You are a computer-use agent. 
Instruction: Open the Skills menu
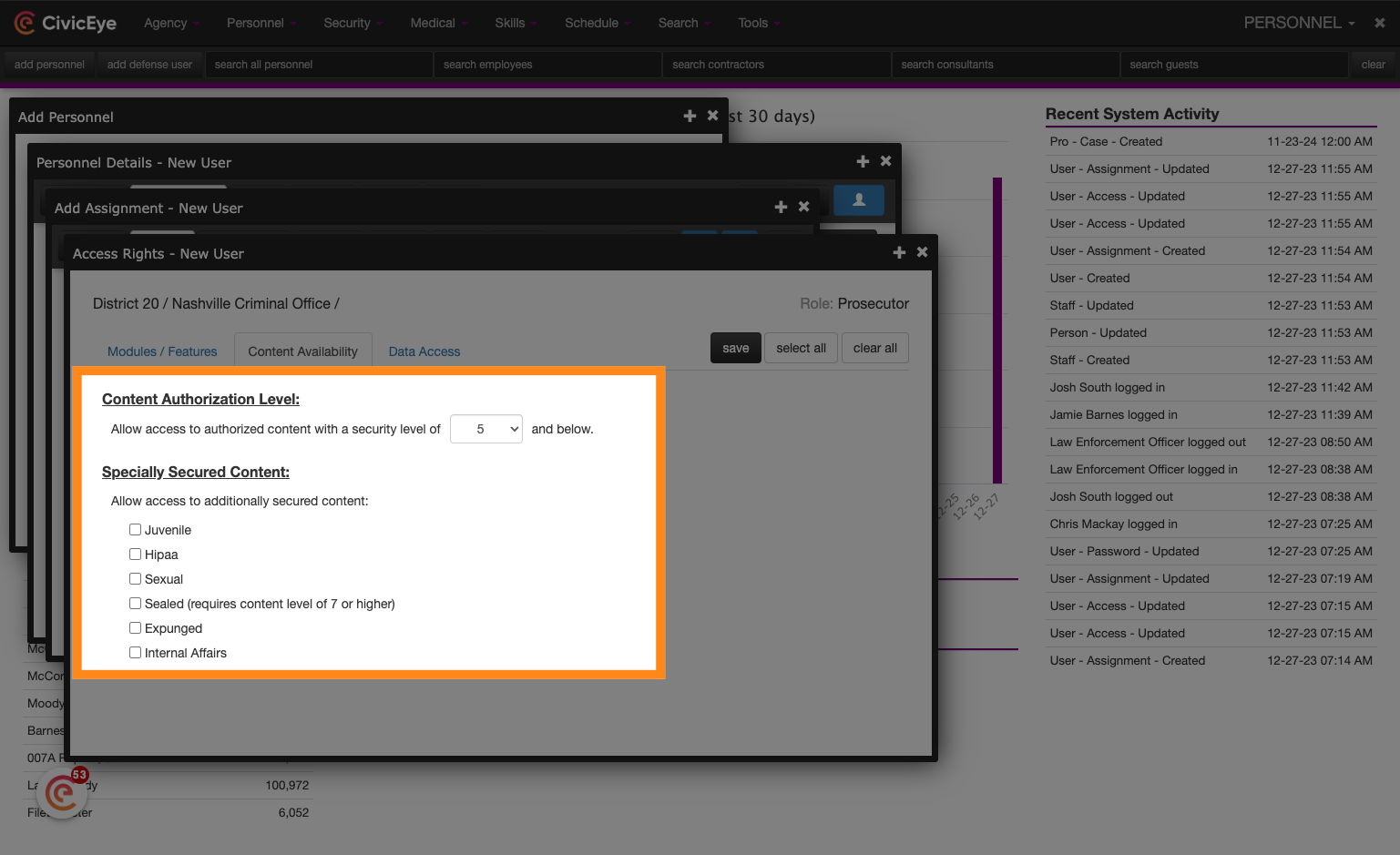click(x=516, y=23)
